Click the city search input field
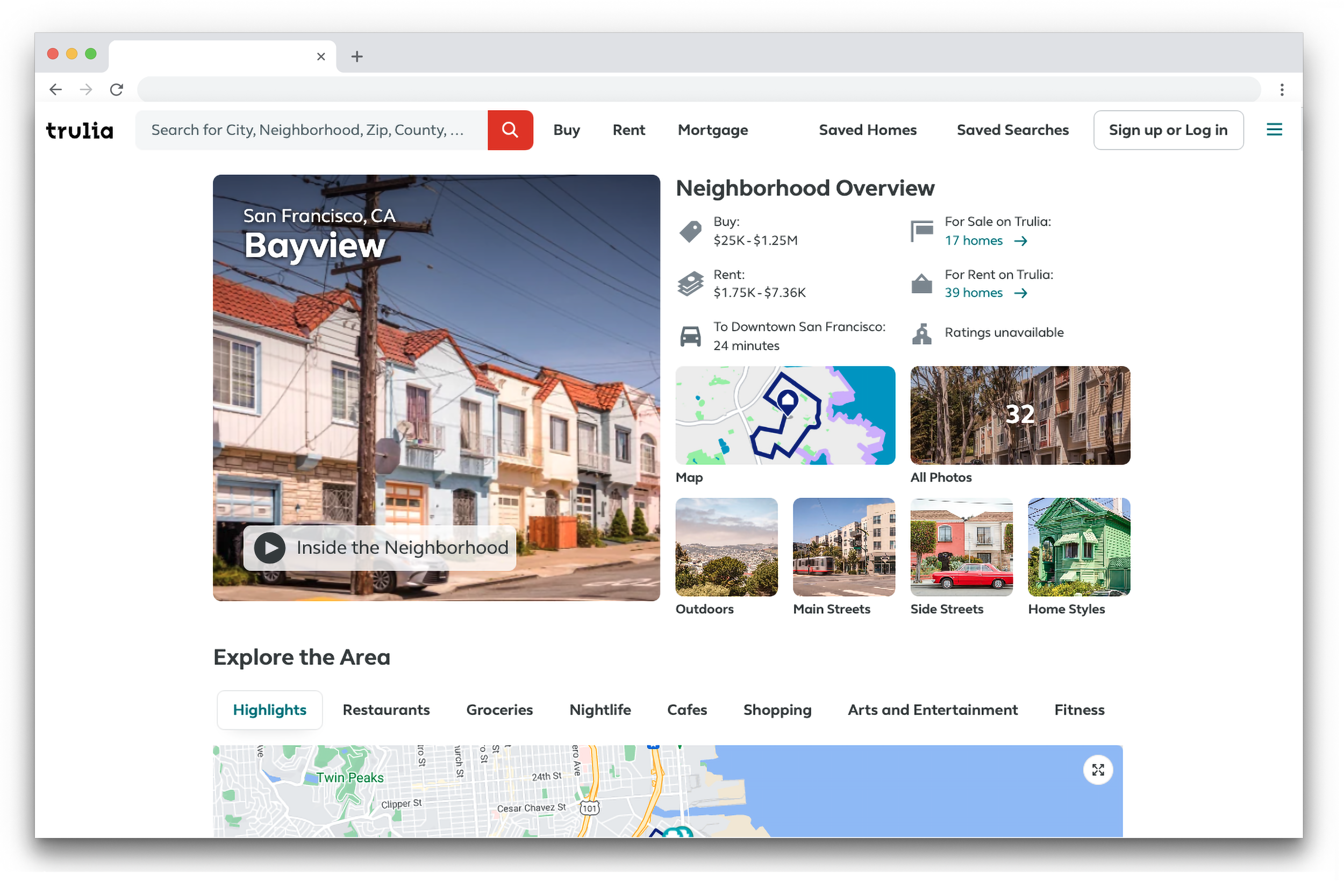The width and height of the screenshot is (1344, 896). coord(311,130)
